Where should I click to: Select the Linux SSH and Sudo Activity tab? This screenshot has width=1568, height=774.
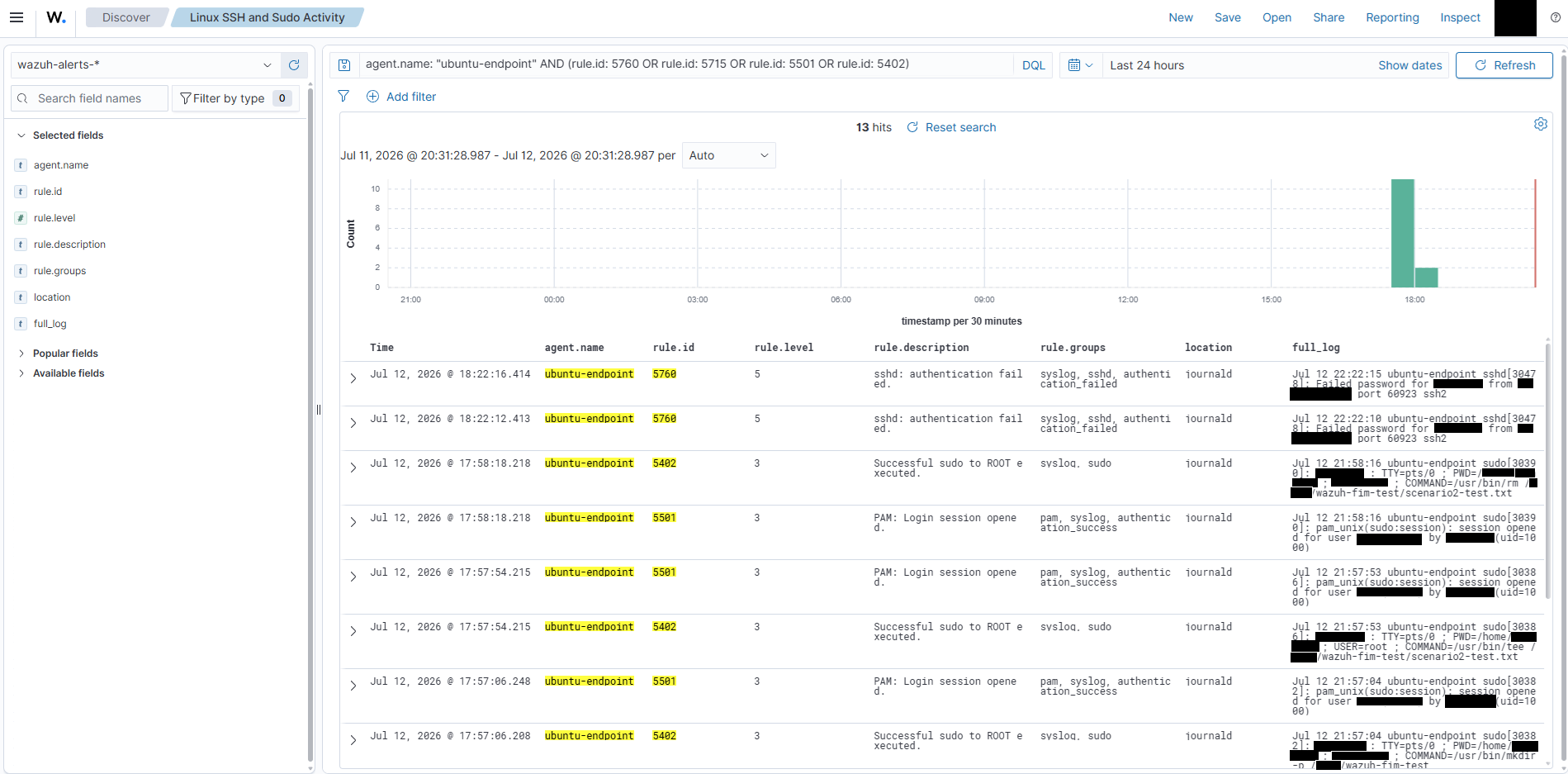click(x=268, y=17)
